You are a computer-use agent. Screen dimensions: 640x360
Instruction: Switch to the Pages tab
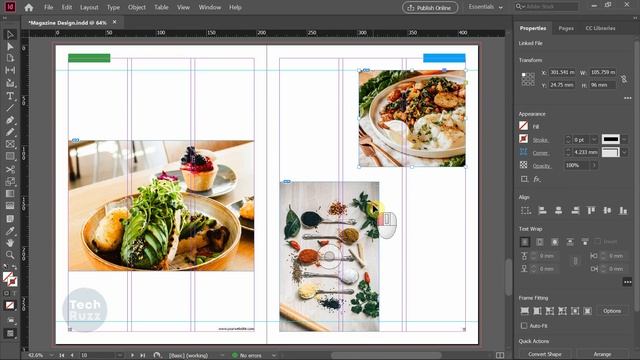[x=566, y=28]
